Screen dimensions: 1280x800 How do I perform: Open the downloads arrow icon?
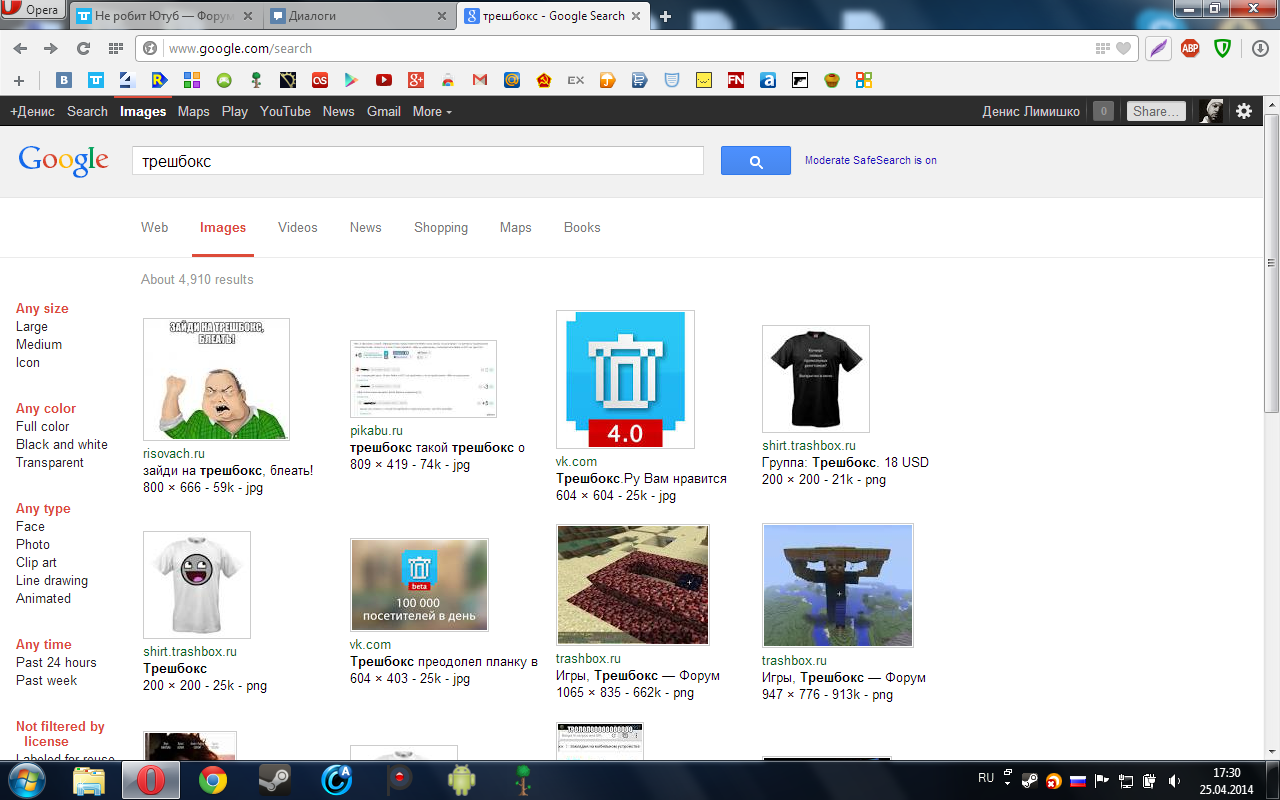[1260, 48]
